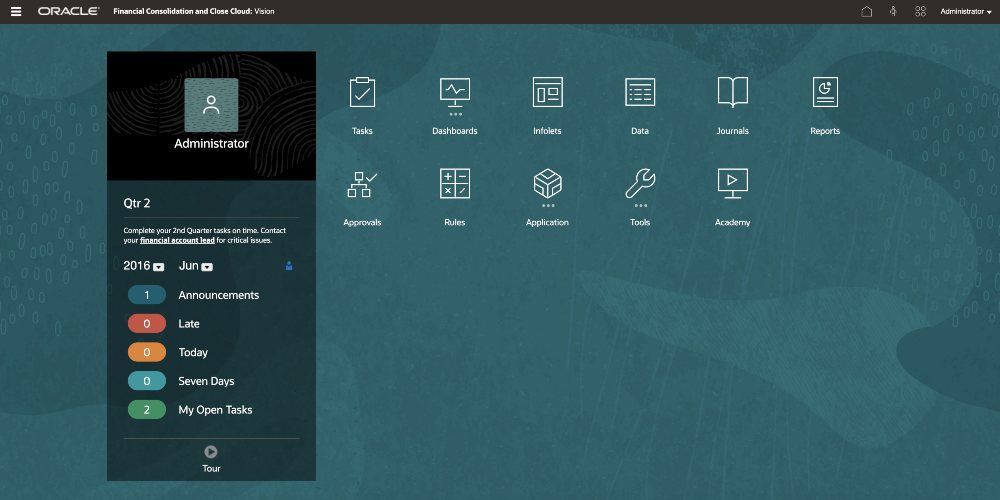
Task: Open the Approvals icon
Action: pos(362,185)
